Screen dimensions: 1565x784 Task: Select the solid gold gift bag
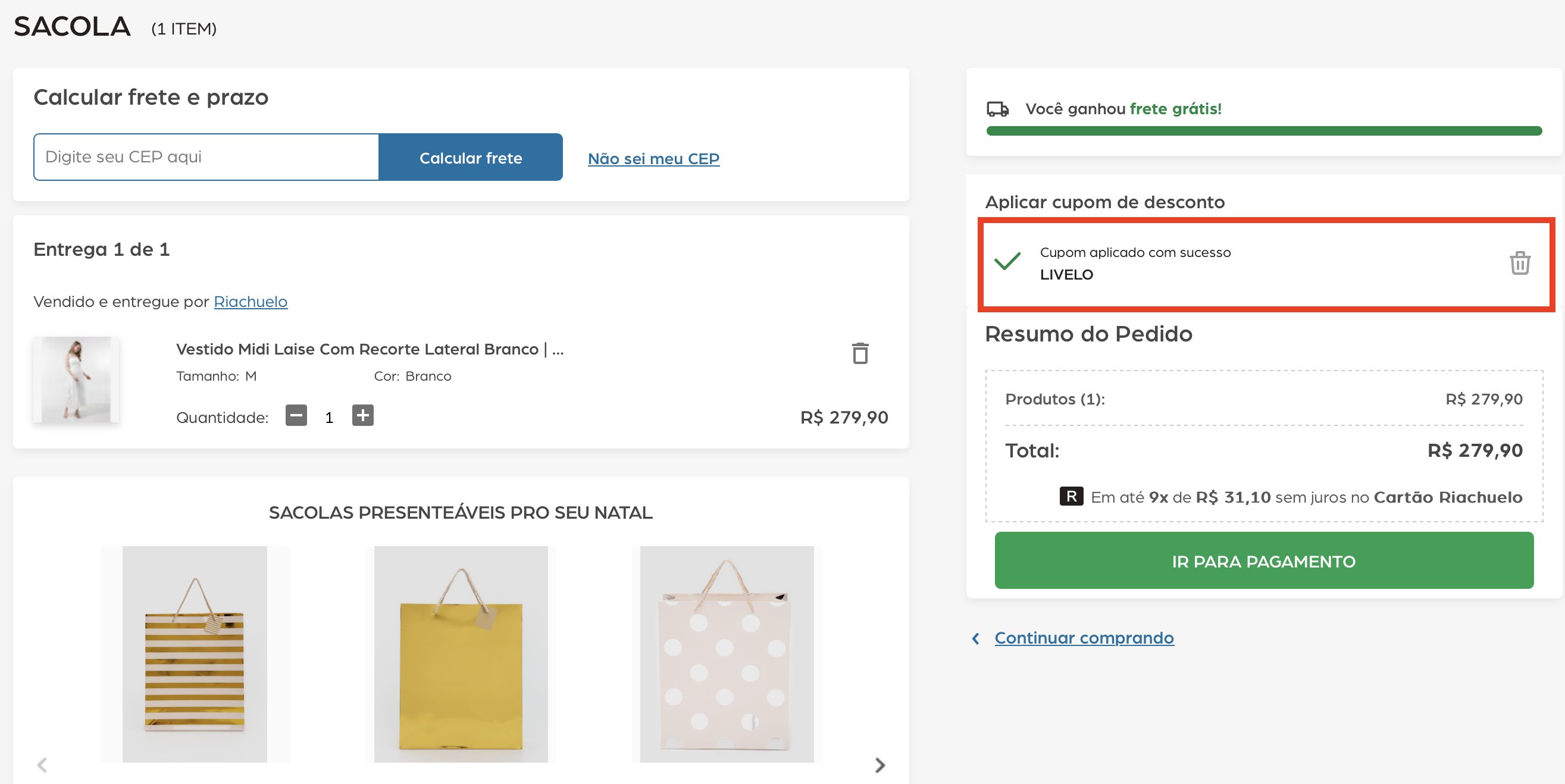click(x=461, y=654)
